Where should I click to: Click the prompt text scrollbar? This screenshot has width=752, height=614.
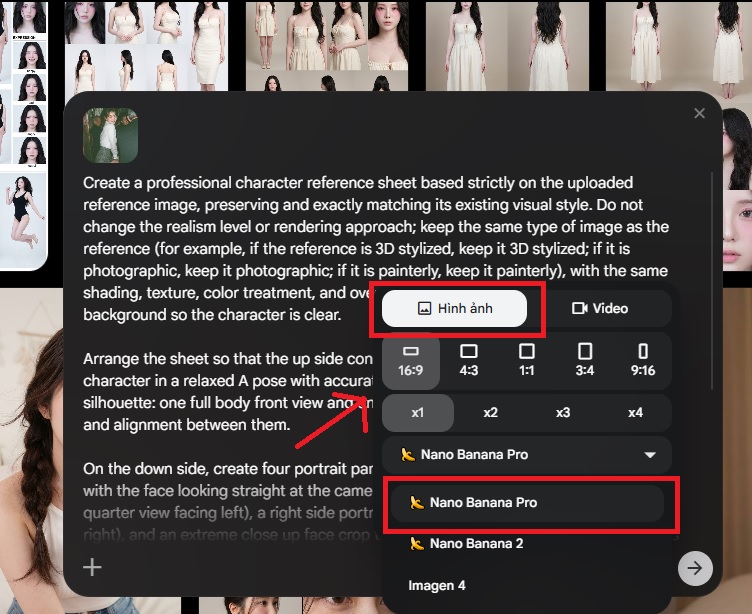point(712,280)
